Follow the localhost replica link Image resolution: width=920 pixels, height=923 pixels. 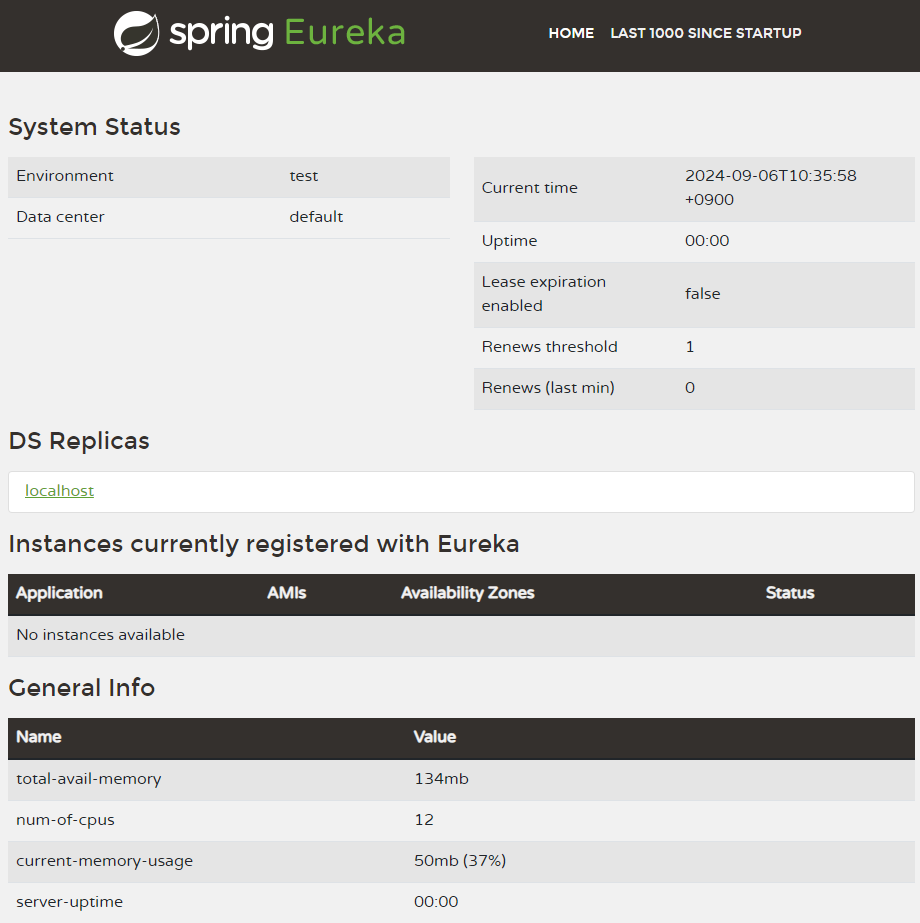[x=59, y=491]
